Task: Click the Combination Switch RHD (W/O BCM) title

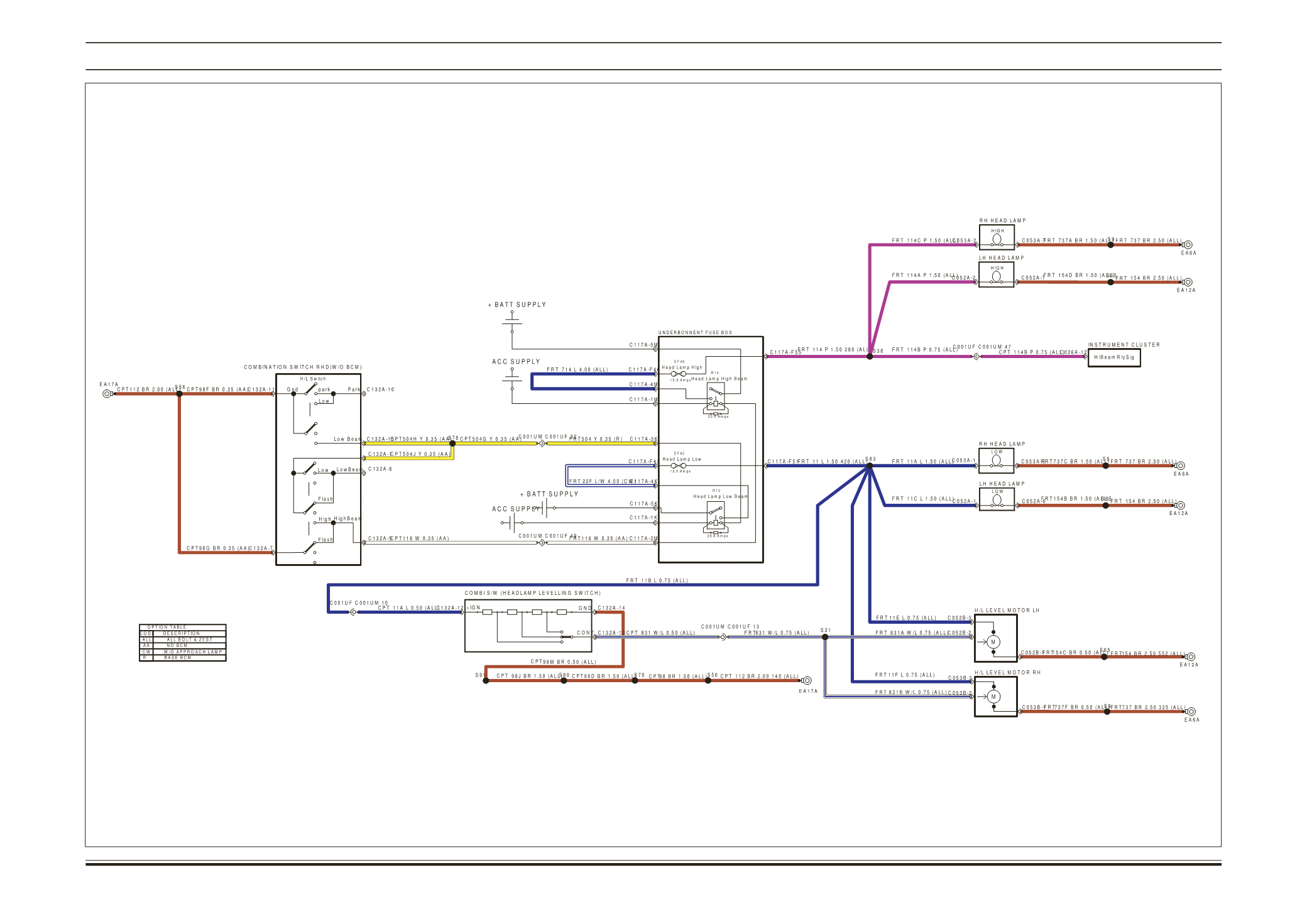Action: 303,367
